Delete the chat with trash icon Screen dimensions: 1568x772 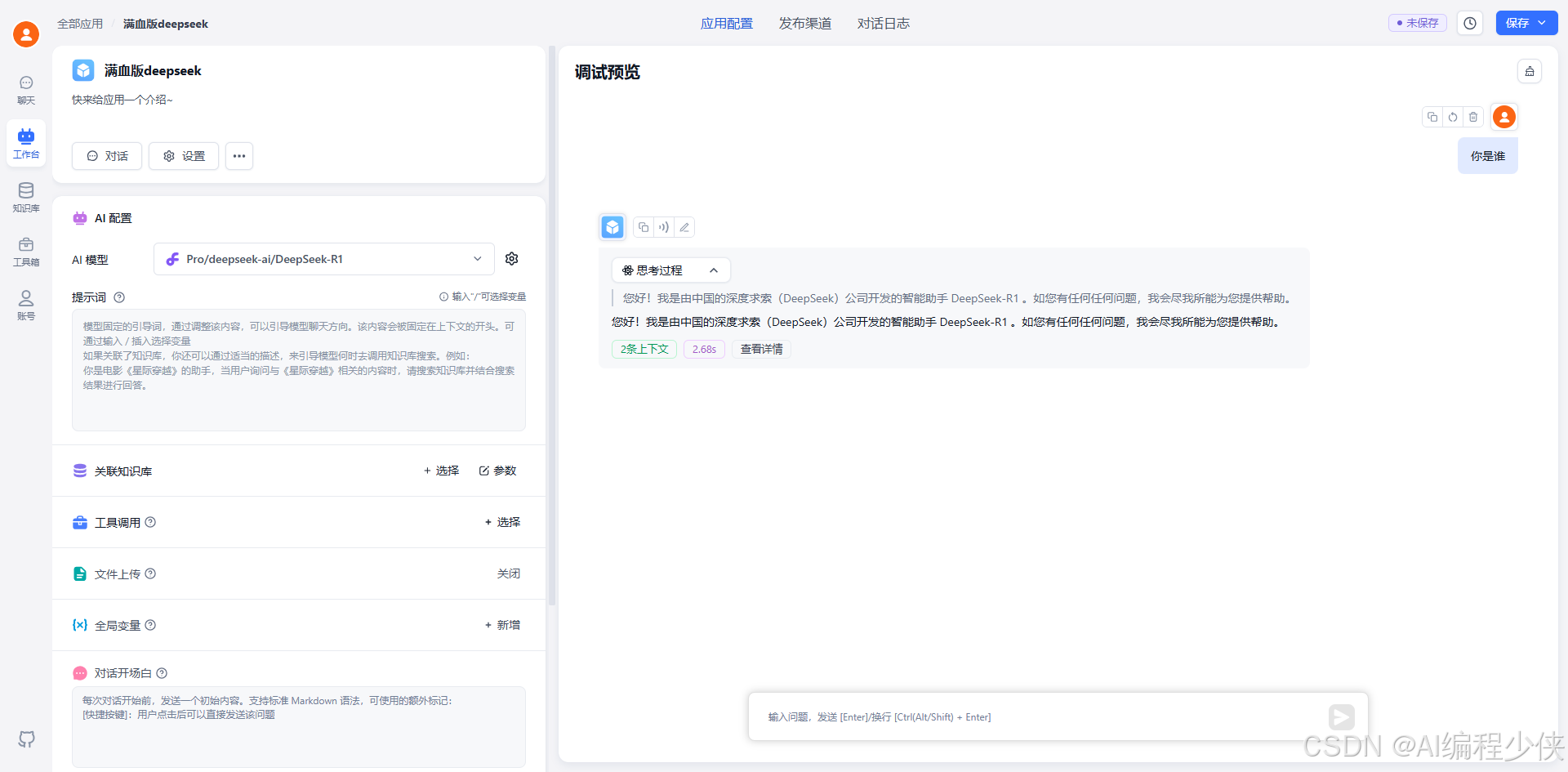pyautogui.click(x=1472, y=117)
